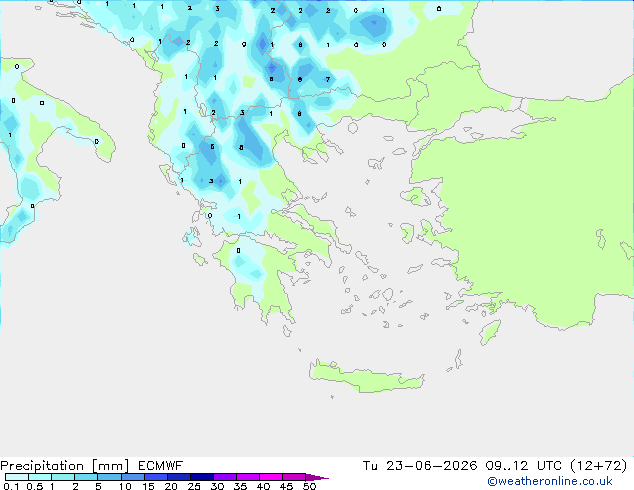The height and width of the screenshot is (490, 634).
Task: Click the '50' legend scale label
Action: point(309,486)
